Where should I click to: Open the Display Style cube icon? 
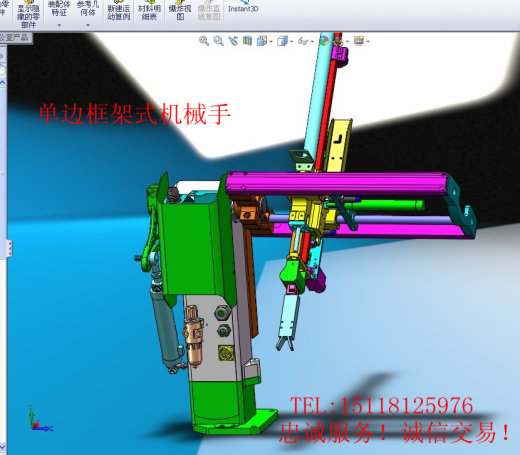(283, 41)
